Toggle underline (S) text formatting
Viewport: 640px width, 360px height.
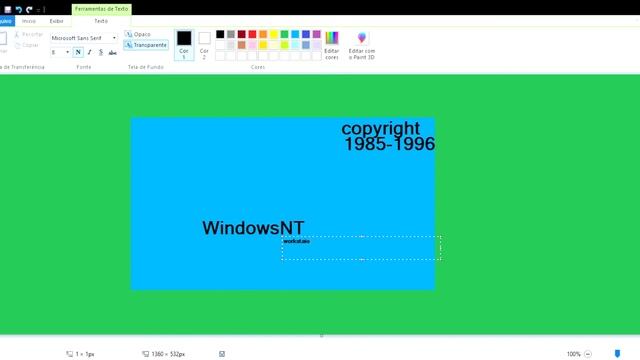(101, 52)
